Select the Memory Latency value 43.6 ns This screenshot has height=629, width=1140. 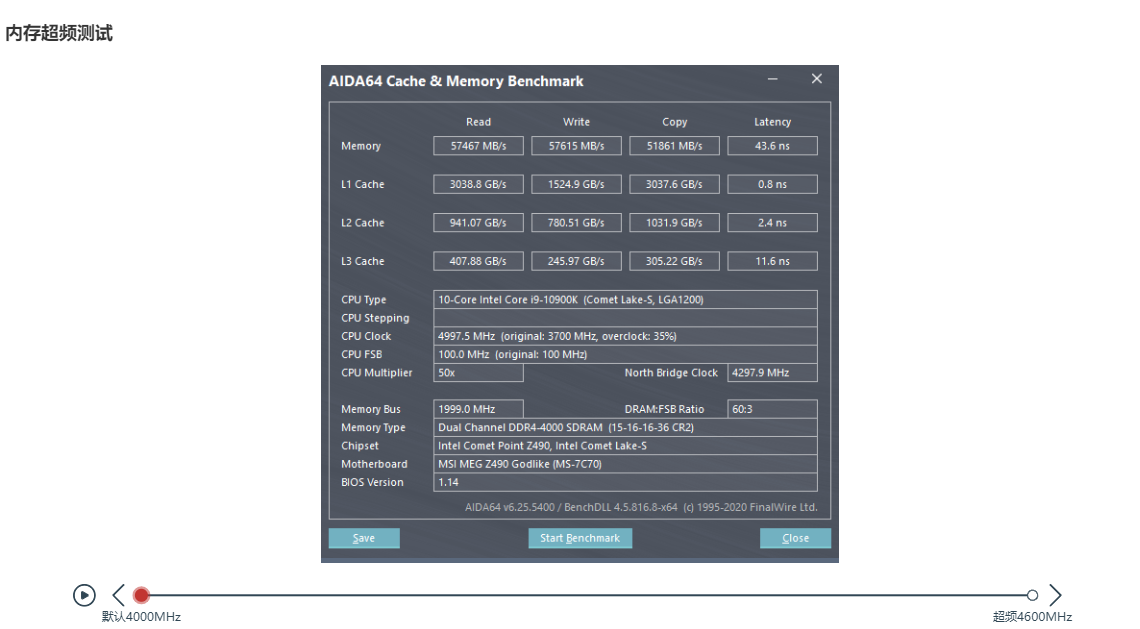tap(772, 146)
